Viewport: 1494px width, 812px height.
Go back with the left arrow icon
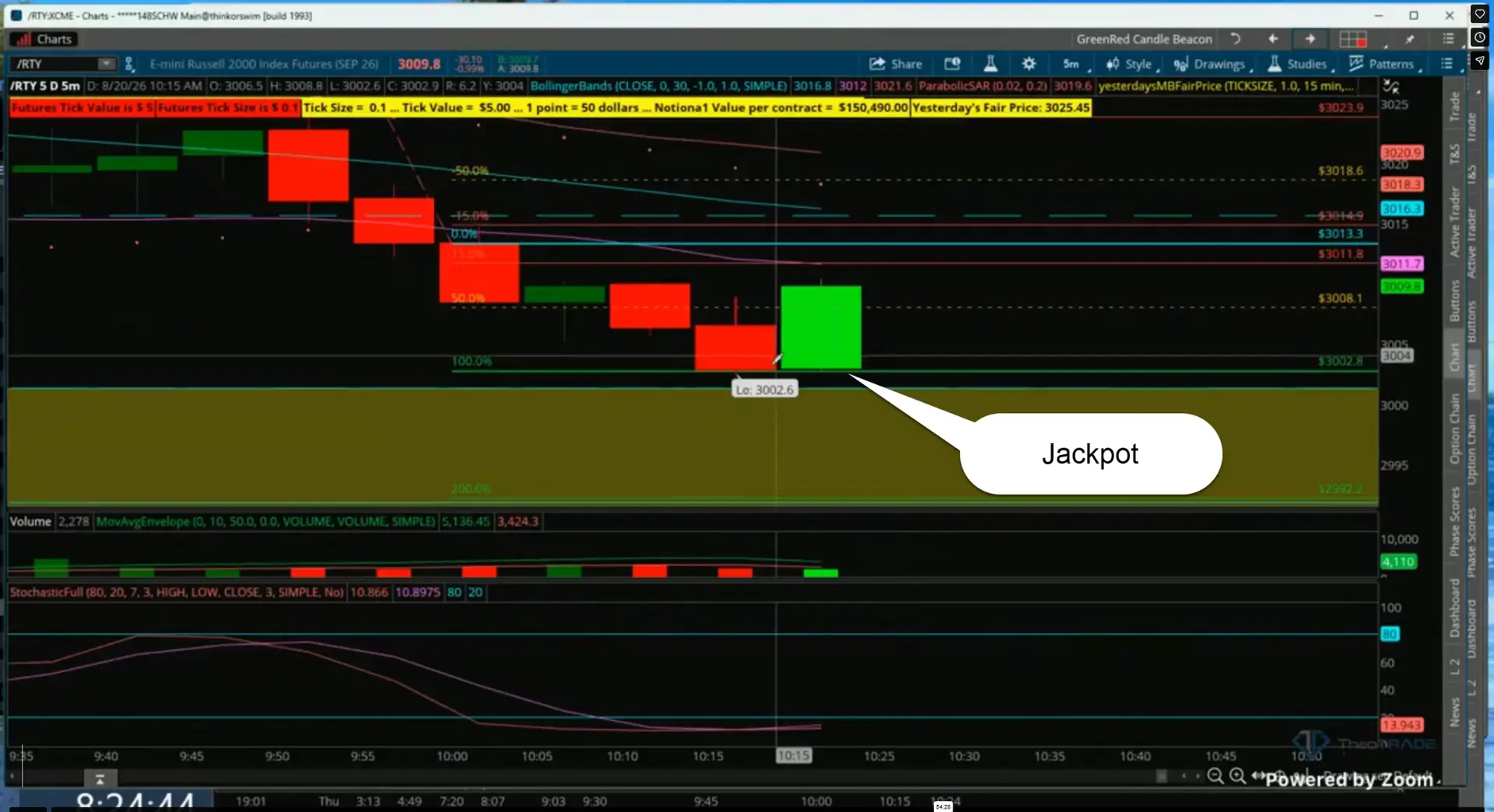coord(1273,38)
